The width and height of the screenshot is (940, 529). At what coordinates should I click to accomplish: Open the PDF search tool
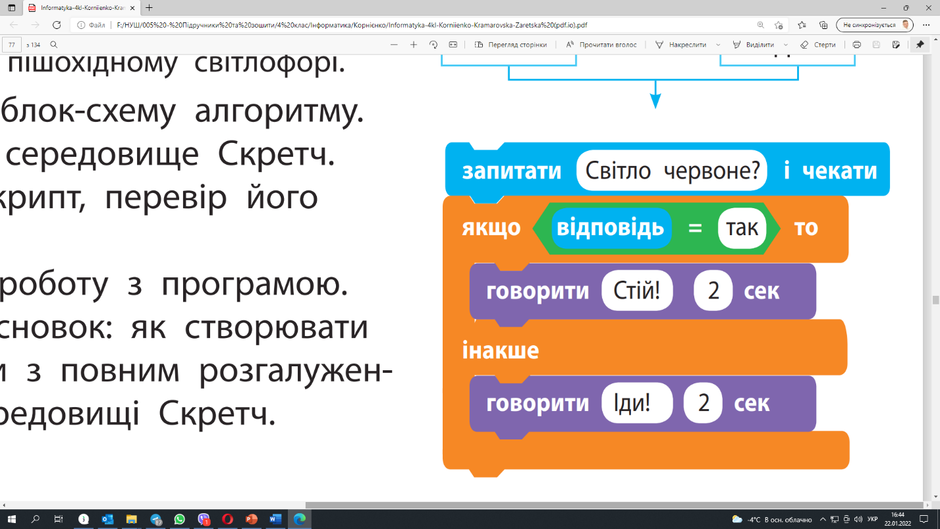(x=54, y=45)
